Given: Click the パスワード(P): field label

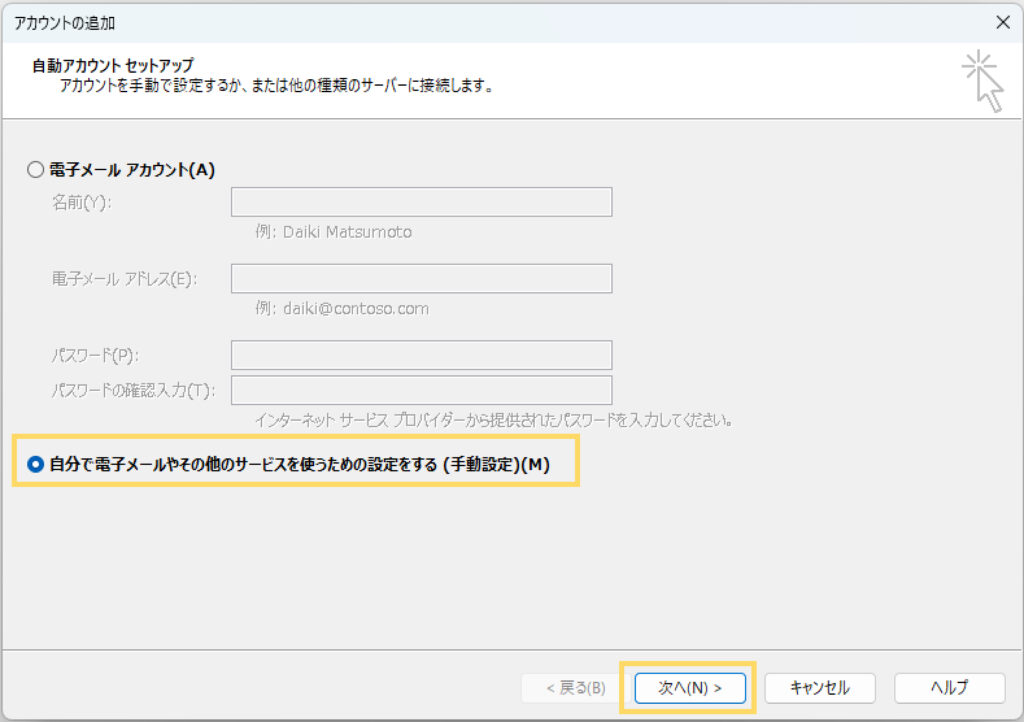Looking at the screenshot, I should (95, 355).
